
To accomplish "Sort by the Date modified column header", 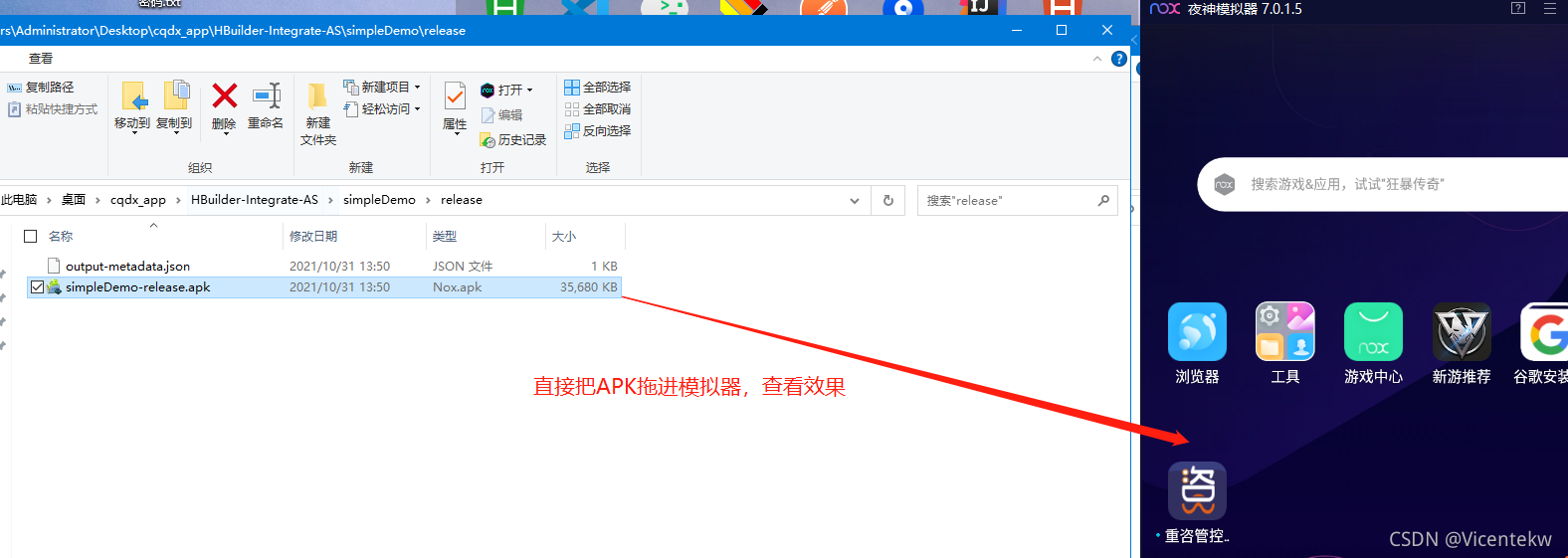I will 313,237.
